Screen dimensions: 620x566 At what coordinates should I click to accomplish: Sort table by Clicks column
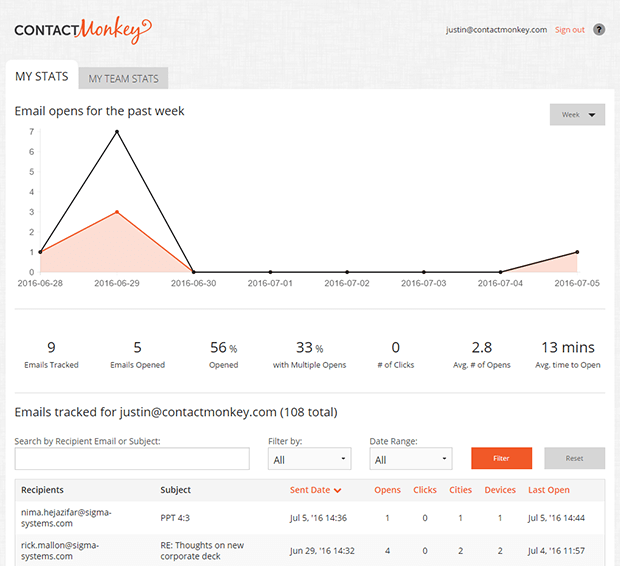pos(425,490)
